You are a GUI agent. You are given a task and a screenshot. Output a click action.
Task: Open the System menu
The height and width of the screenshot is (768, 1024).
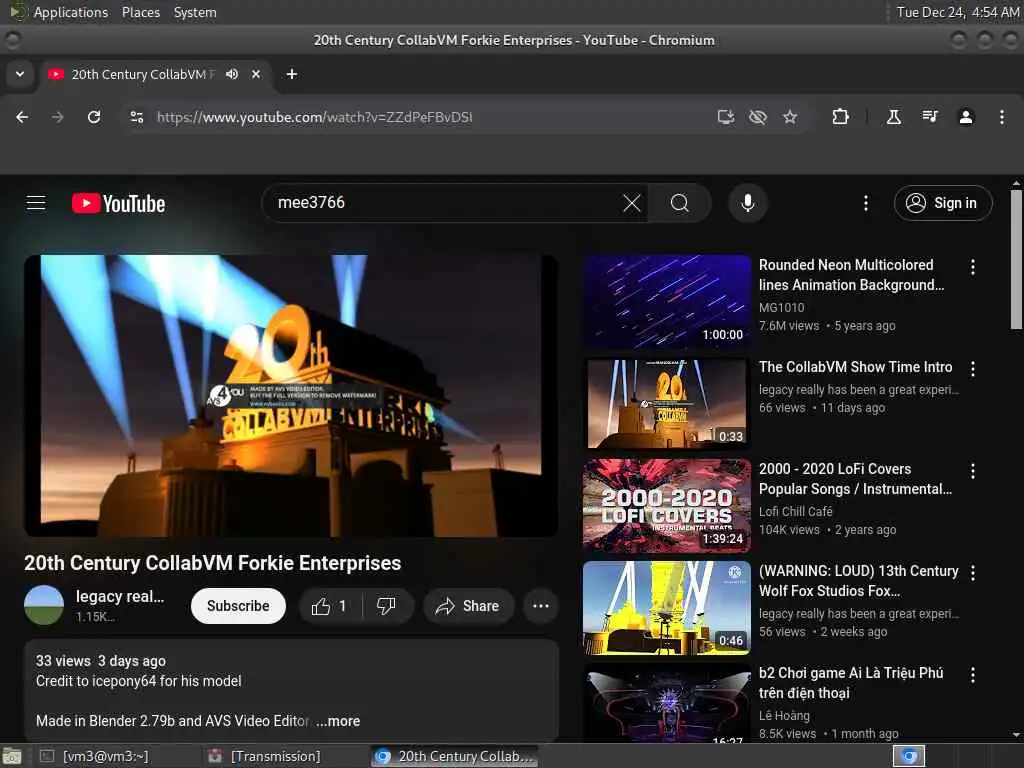(x=195, y=12)
